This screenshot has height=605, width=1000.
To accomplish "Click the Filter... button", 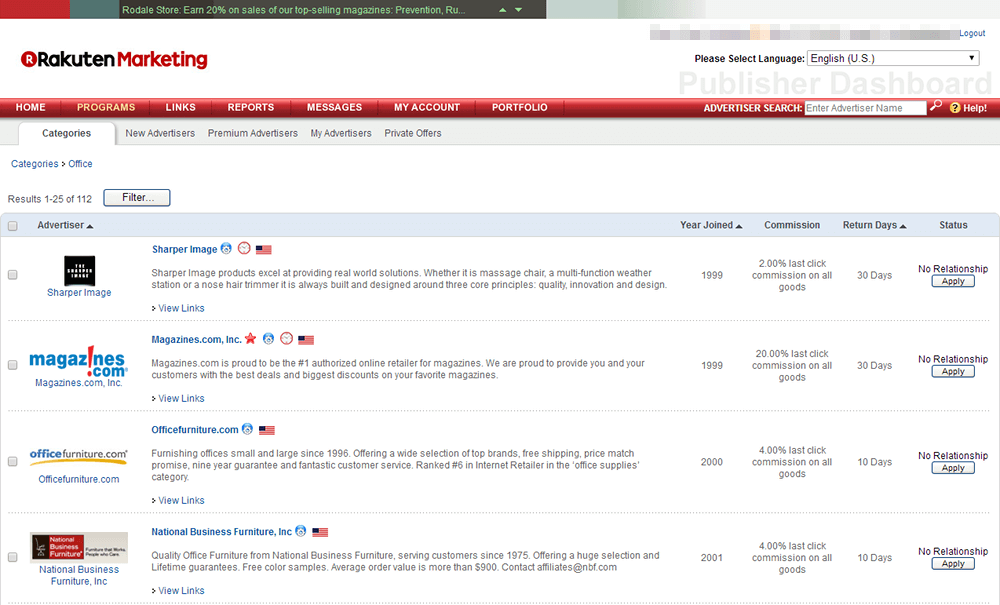I will (137, 198).
